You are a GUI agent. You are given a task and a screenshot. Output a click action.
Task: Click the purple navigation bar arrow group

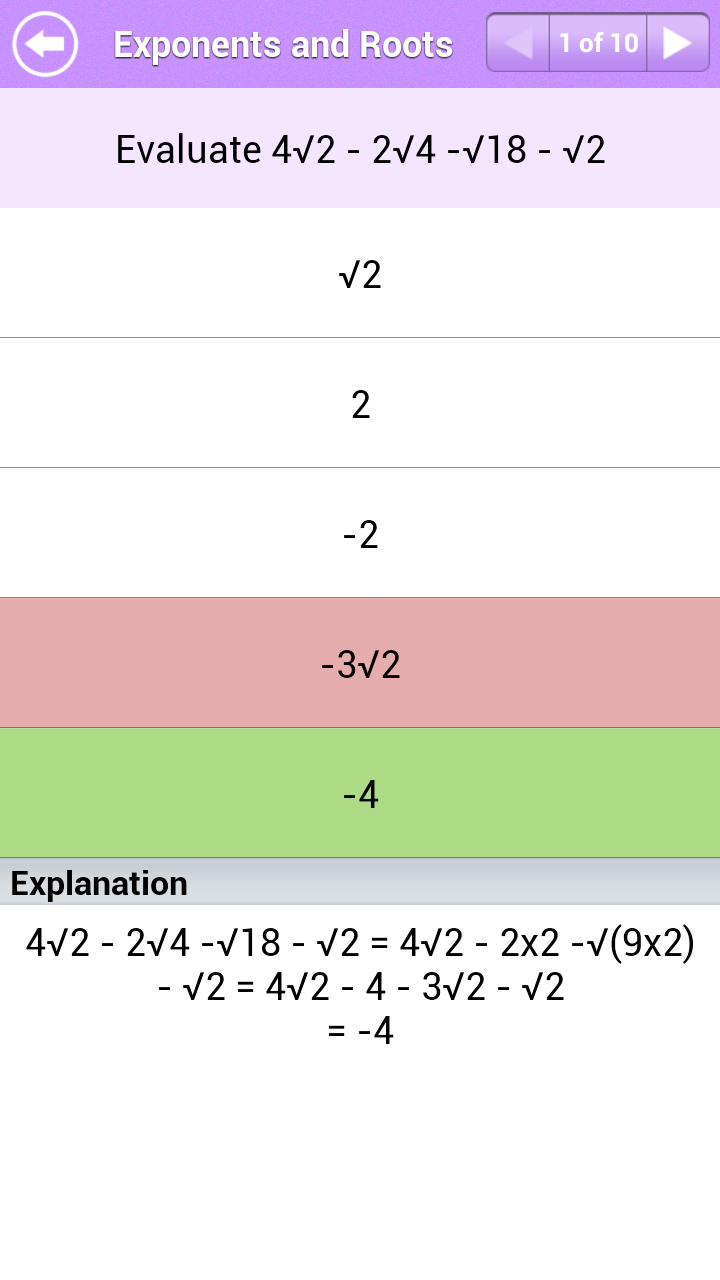coord(597,43)
